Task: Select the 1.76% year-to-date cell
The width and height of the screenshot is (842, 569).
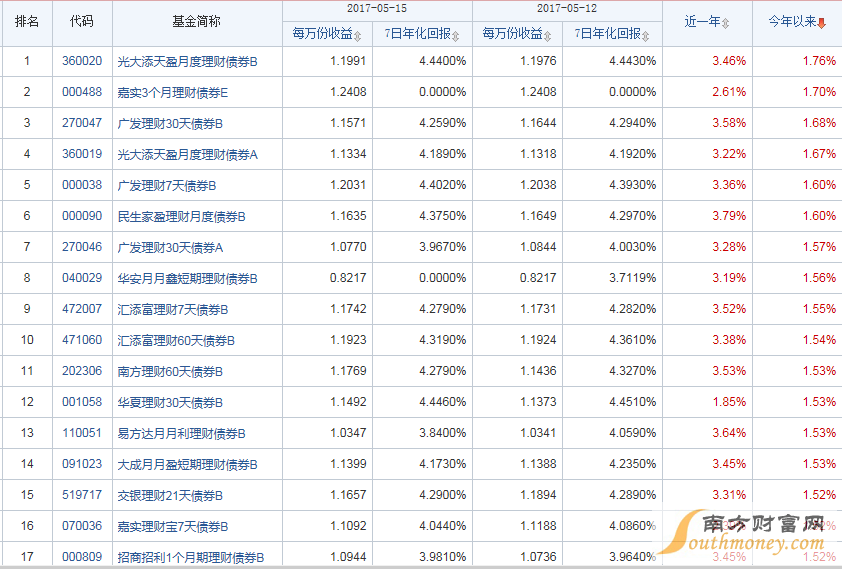Action: click(819, 61)
